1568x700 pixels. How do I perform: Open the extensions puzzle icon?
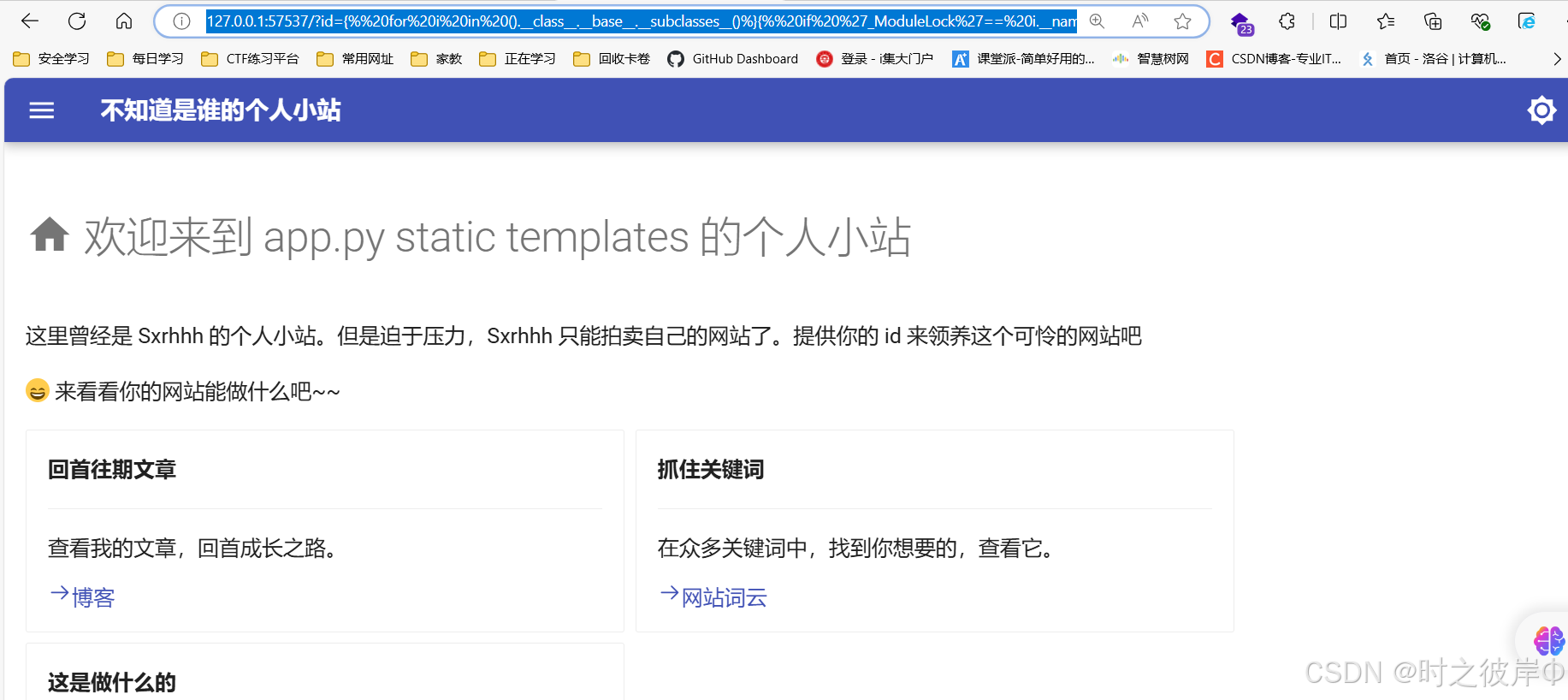pos(1287,21)
